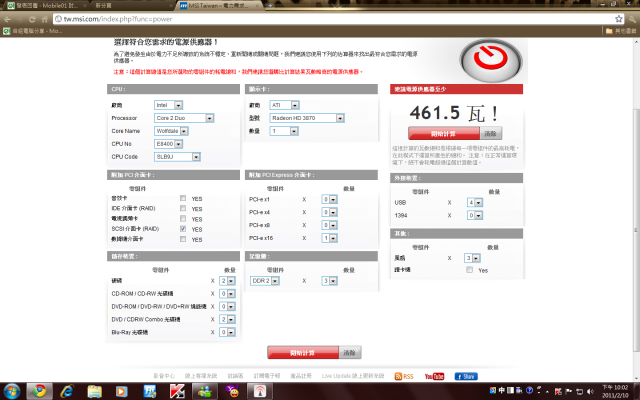
Task: Open the first footer link on left
Action: (164, 376)
